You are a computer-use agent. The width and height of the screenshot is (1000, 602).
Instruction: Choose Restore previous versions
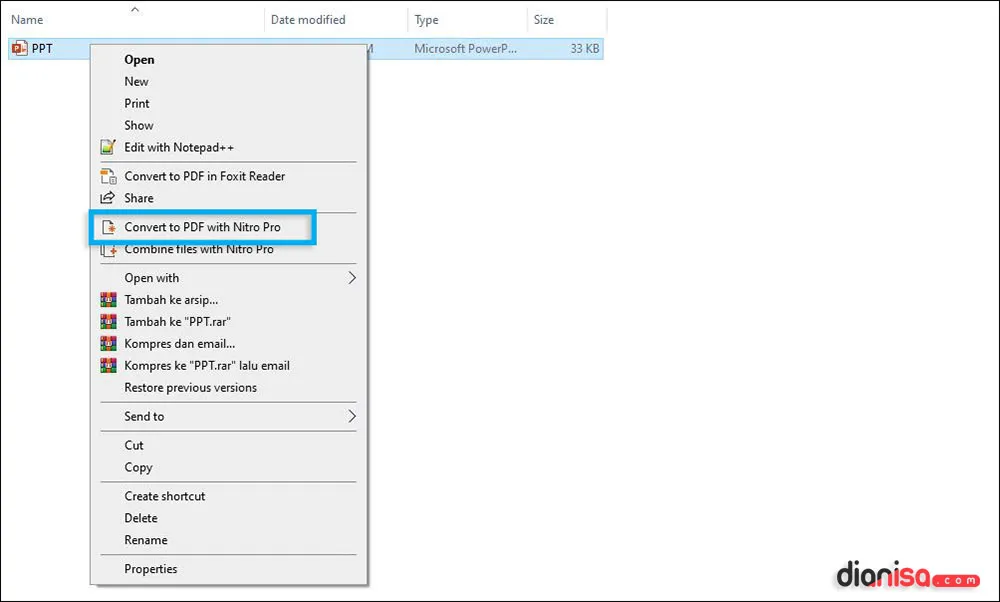coord(190,387)
